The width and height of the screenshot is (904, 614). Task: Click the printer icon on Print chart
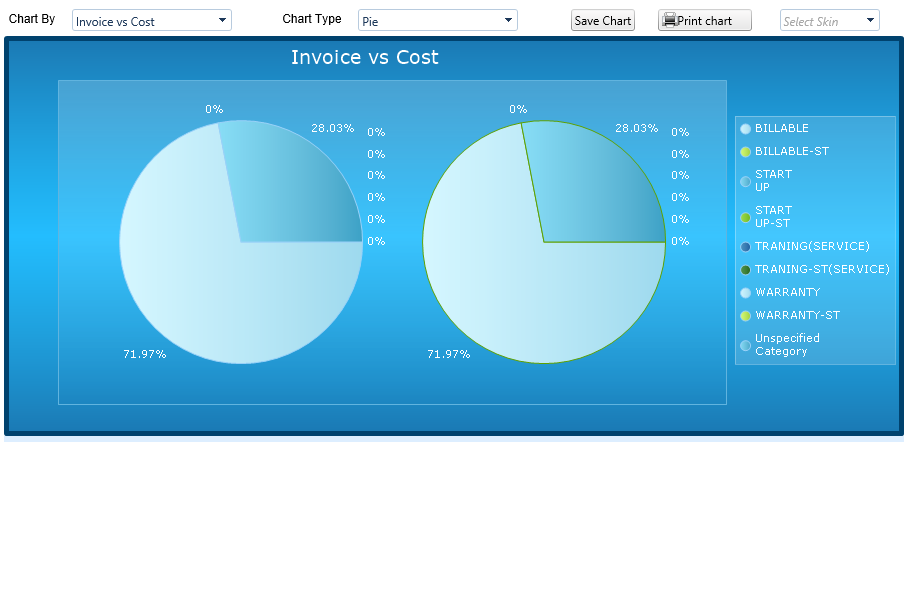[669, 20]
